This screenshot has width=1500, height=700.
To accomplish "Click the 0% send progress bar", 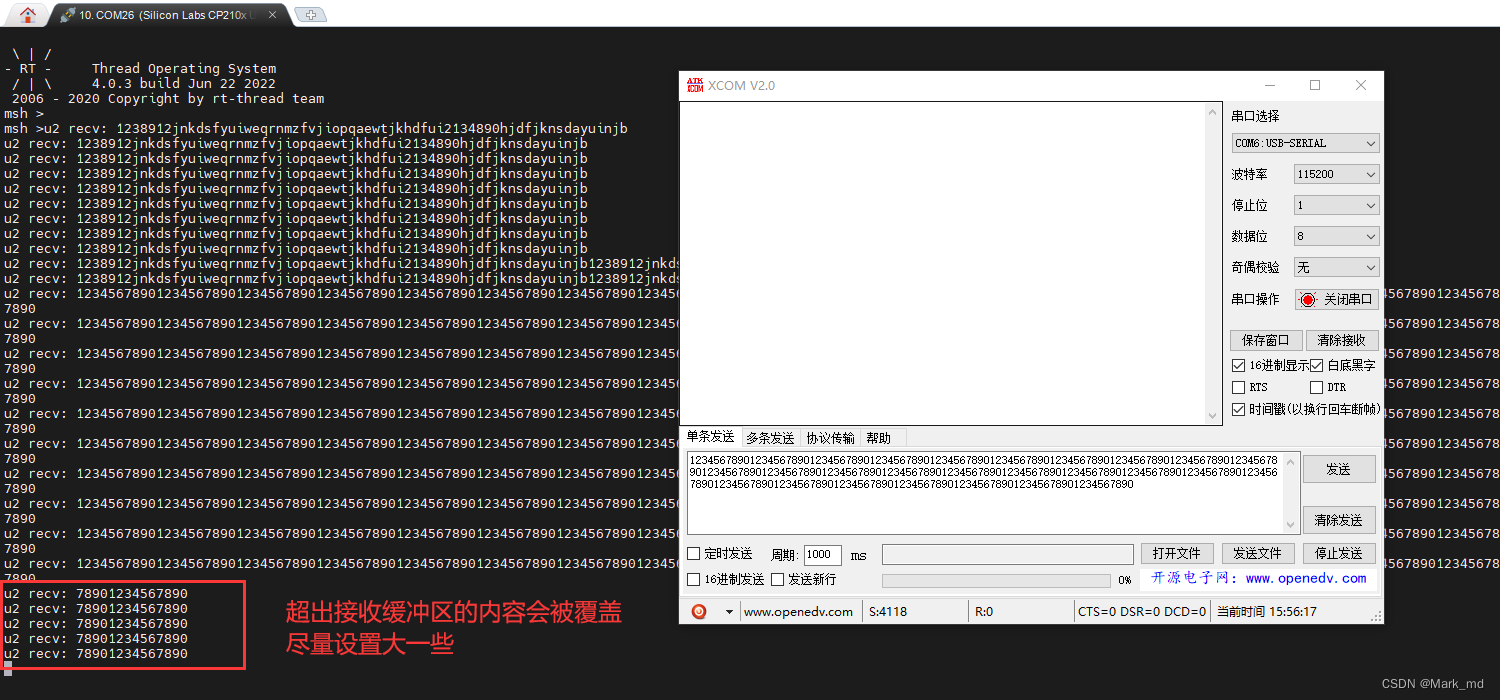I will click(x=995, y=580).
